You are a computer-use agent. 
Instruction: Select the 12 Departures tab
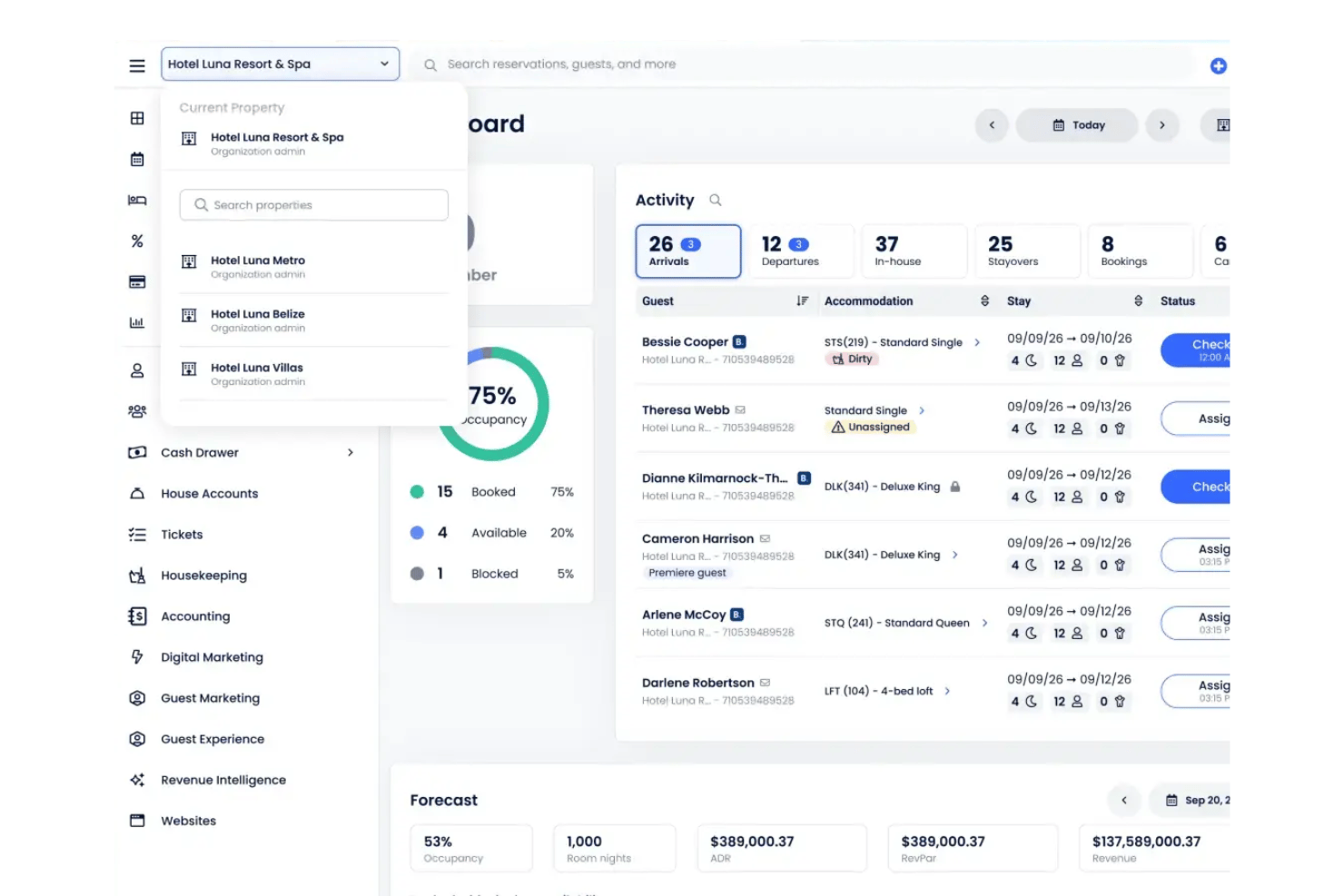[801, 251]
